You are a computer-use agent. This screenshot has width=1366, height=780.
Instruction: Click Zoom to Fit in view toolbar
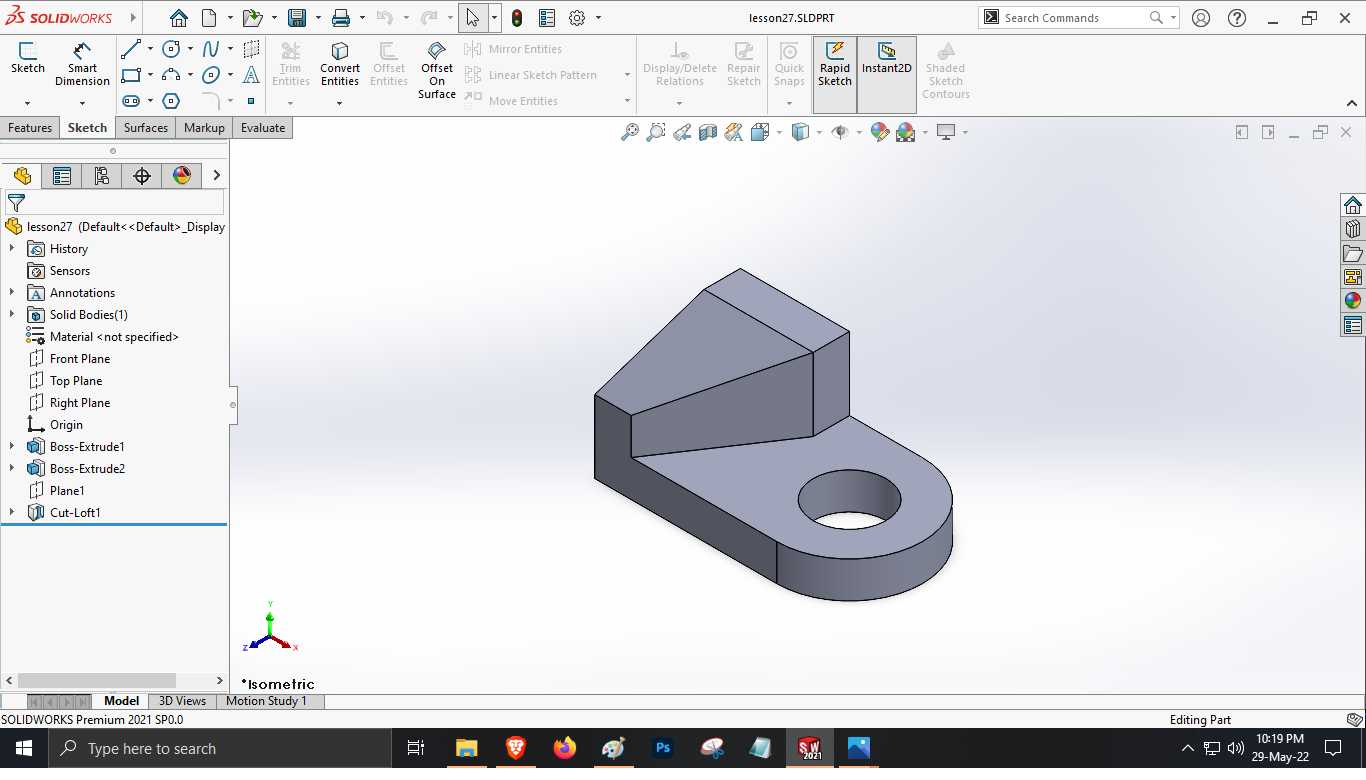(x=629, y=132)
